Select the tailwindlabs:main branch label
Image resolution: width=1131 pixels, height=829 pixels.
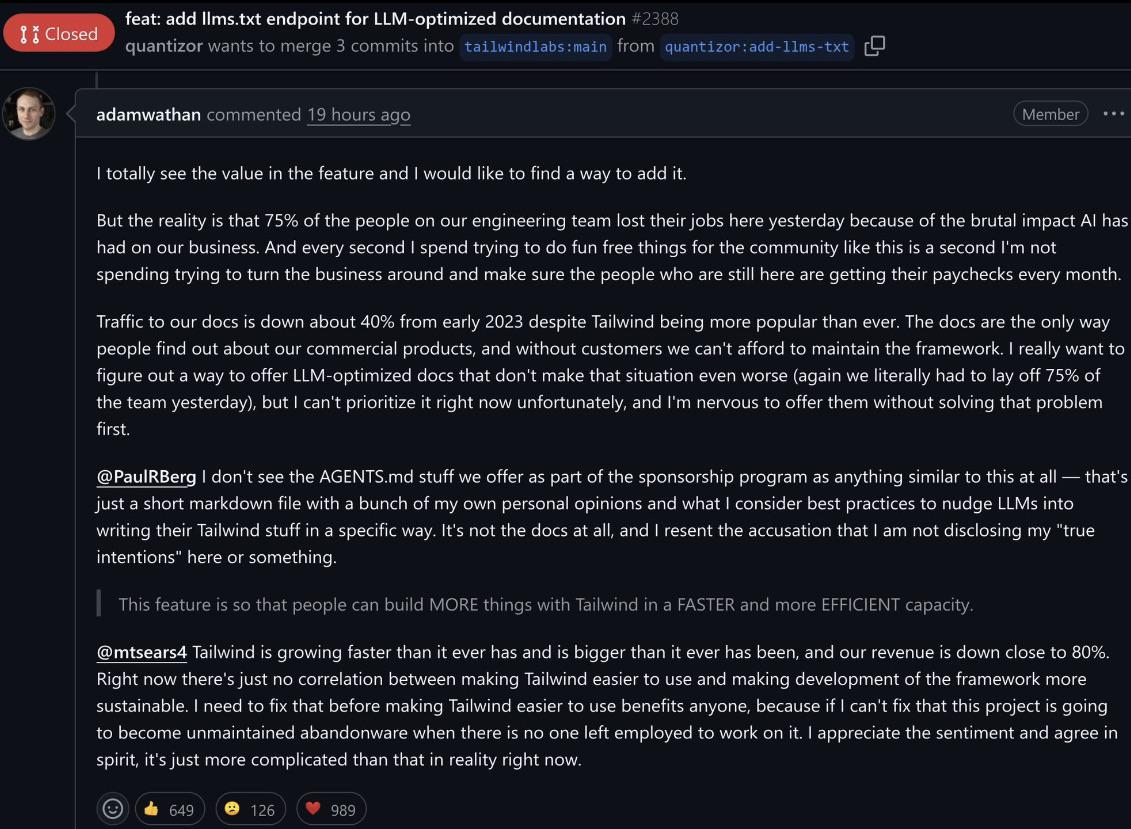pos(536,46)
